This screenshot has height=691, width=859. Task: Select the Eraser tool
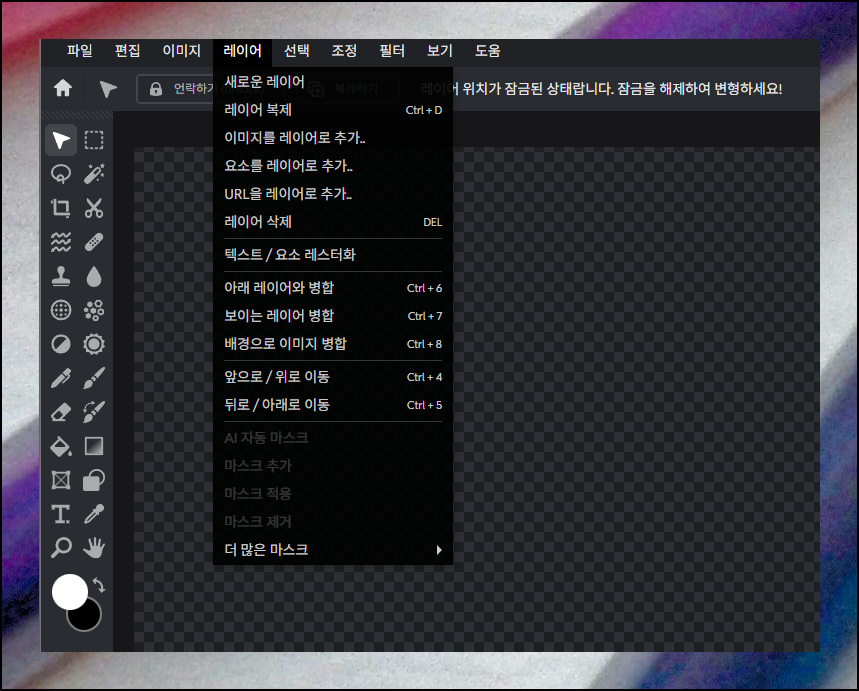point(61,412)
